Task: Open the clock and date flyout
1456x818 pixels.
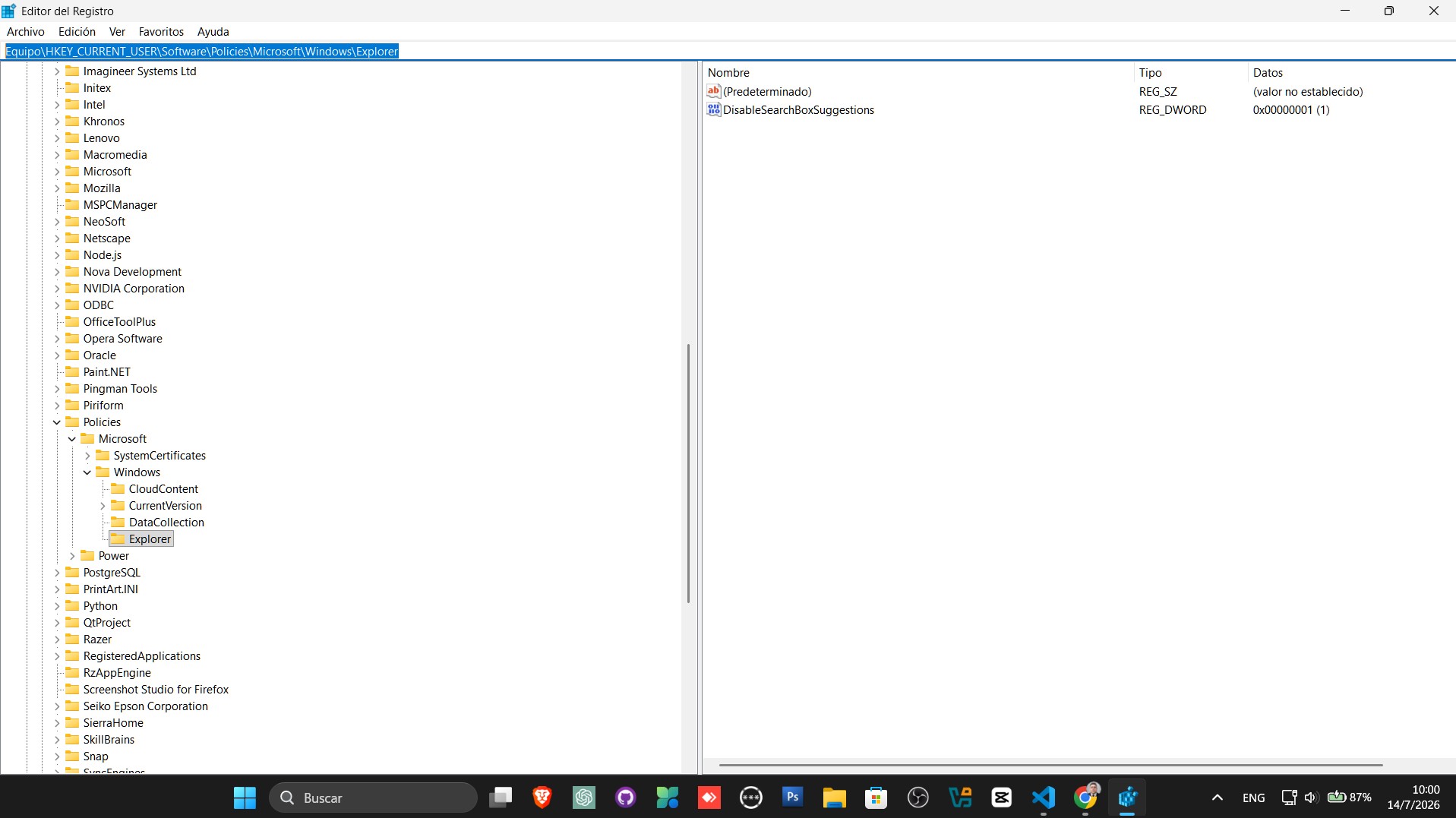Action: pyautogui.click(x=1413, y=797)
